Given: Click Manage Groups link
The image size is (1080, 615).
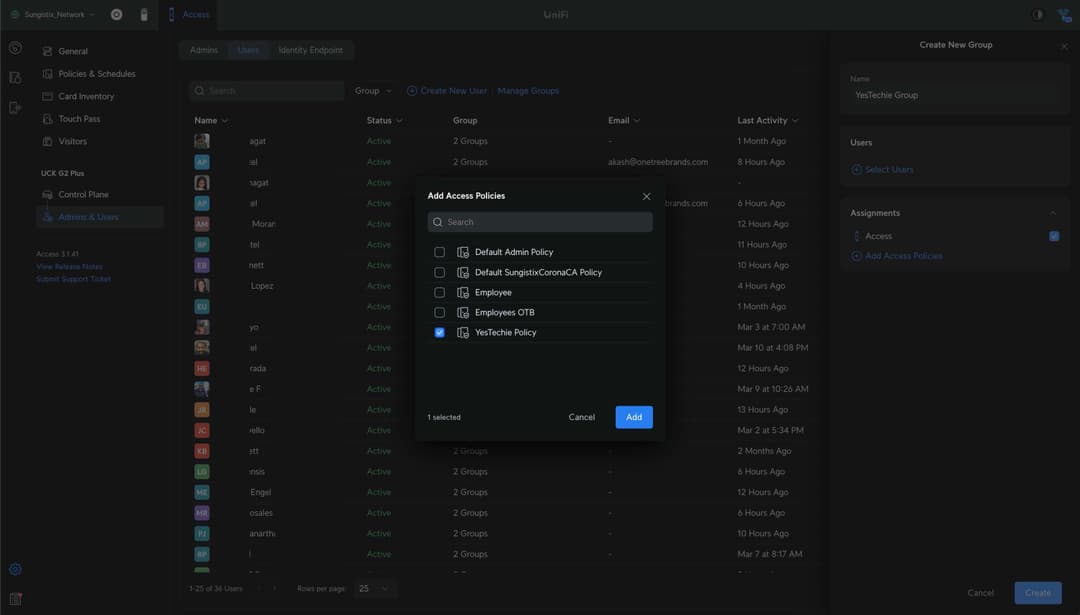Looking at the screenshot, I should pyautogui.click(x=528, y=91).
